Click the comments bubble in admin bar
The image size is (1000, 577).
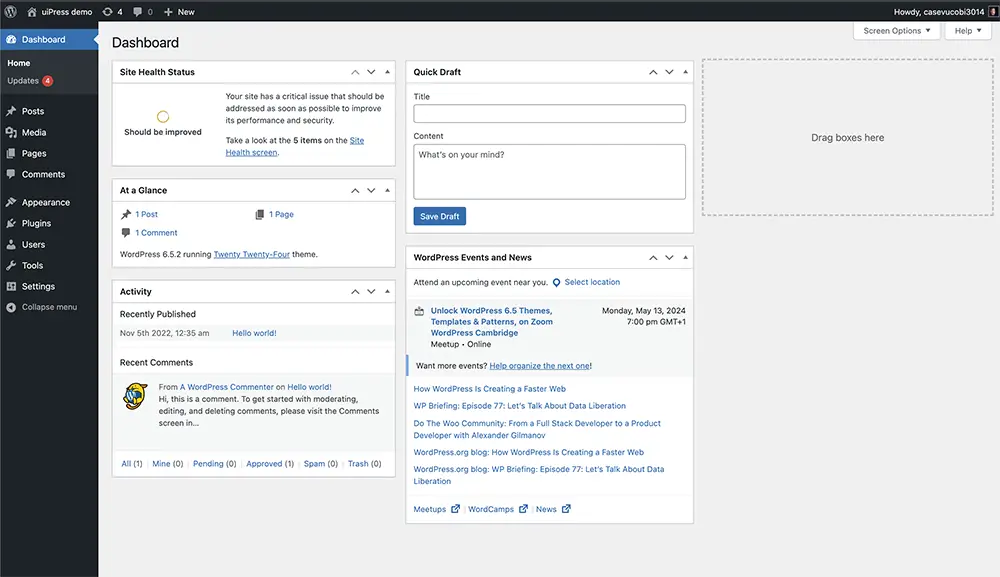pos(137,12)
